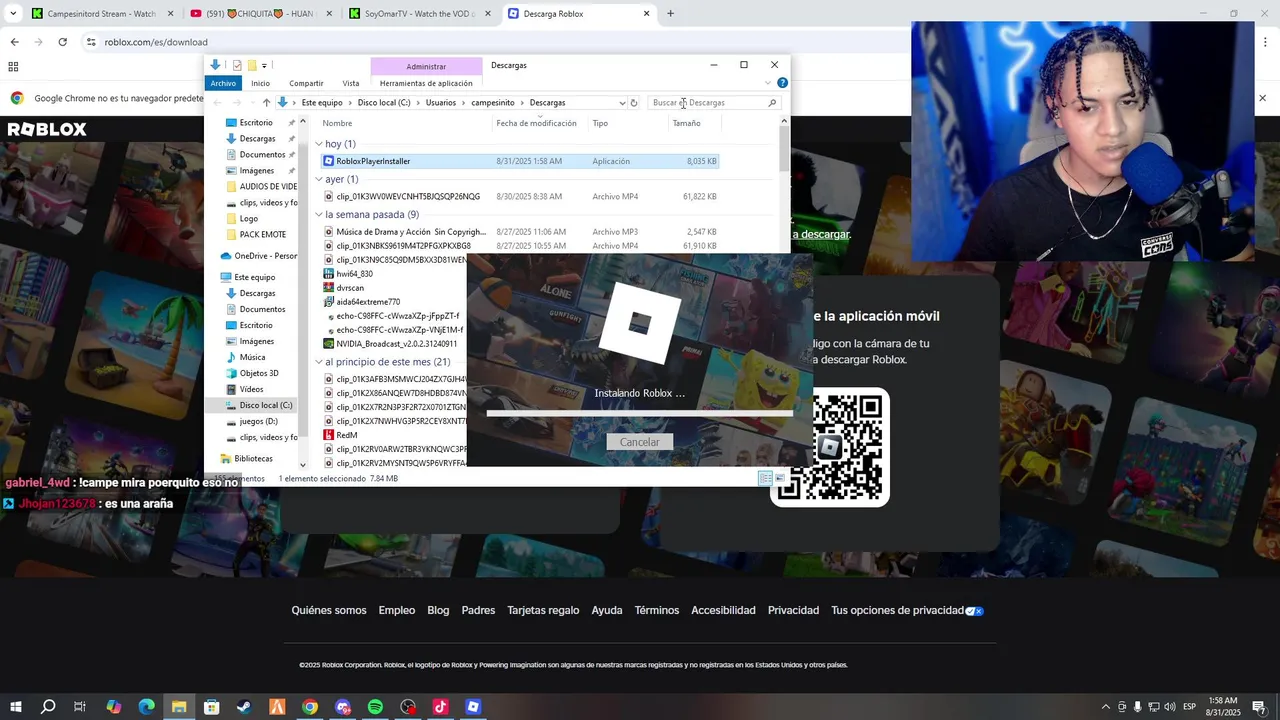Select Herramientas de aplicación tab

[x=426, y=83]
